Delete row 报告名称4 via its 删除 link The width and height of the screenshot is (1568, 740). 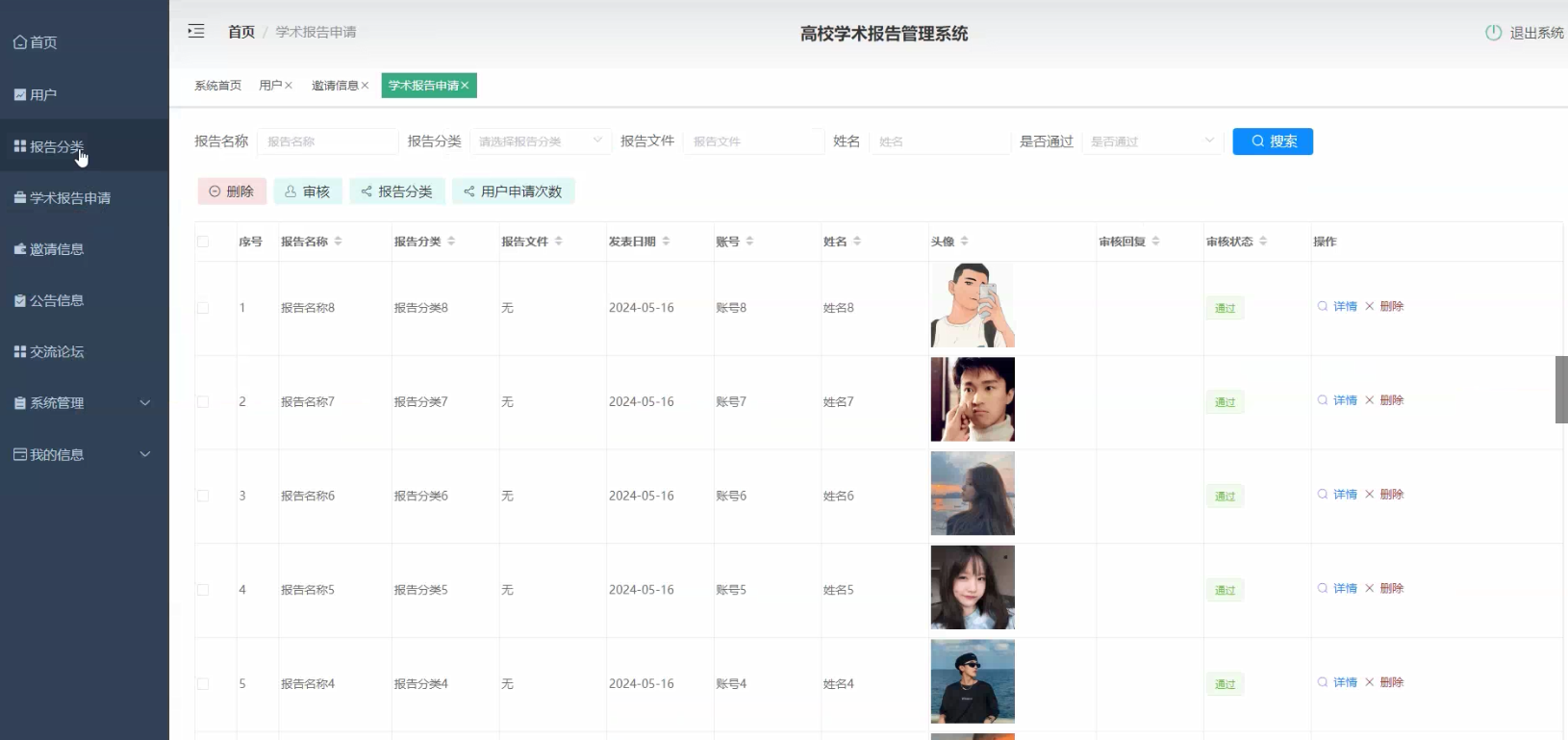[1384, 682]
